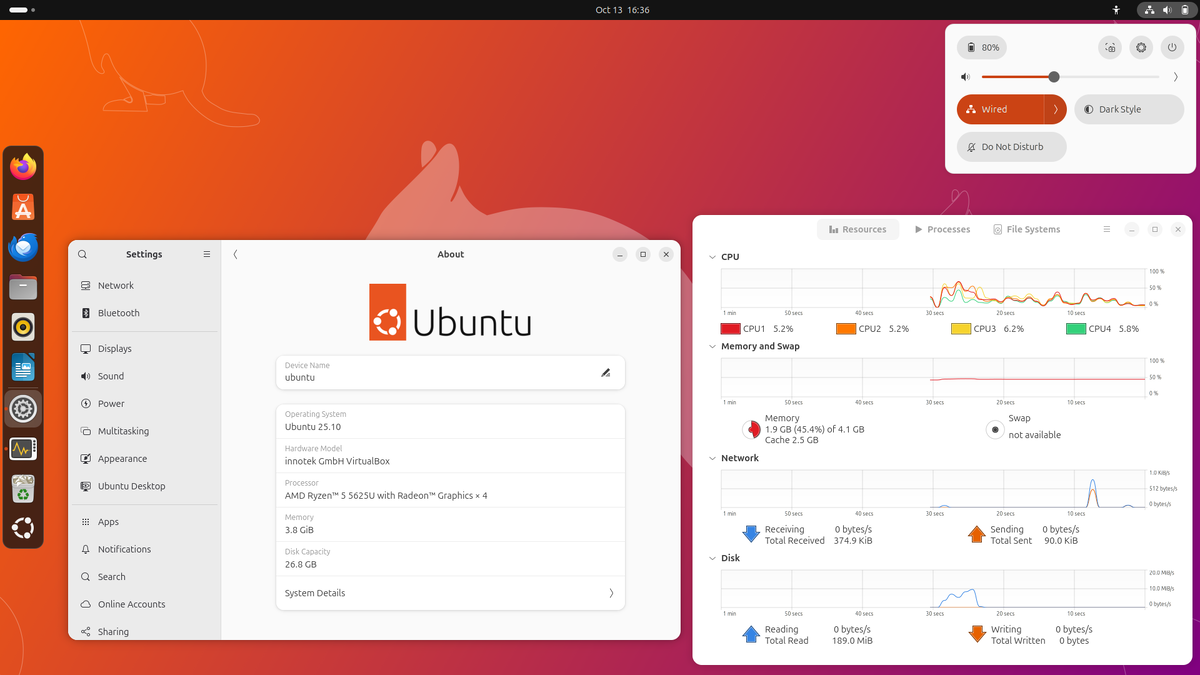Edit device name with pencil icon
This screenshot has height=675, width=1200.
click(x=605, y=372)
